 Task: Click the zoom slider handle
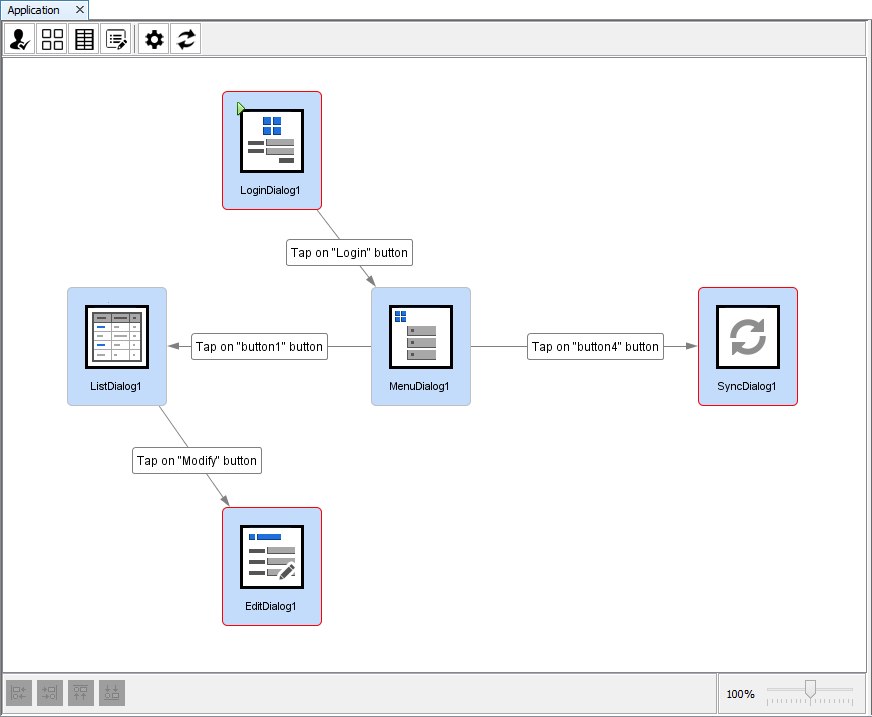click(810, 688)
